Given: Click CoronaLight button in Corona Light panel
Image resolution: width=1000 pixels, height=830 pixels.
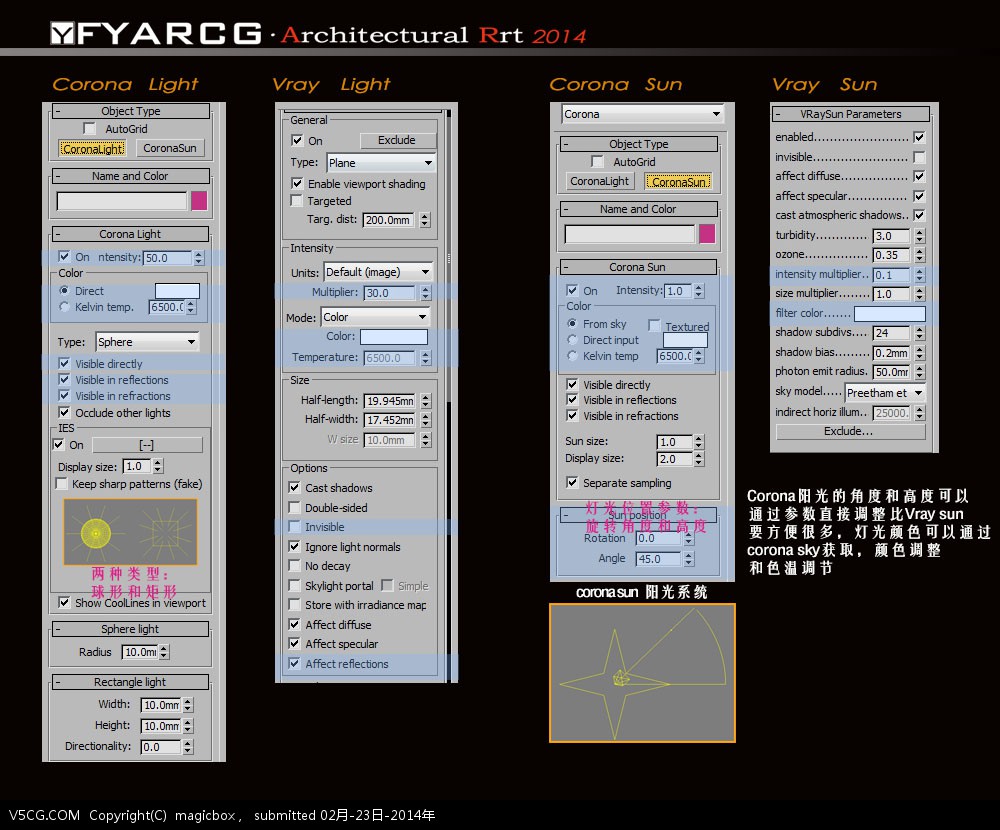Looking at the screenshot, I should tap(92, 148).
